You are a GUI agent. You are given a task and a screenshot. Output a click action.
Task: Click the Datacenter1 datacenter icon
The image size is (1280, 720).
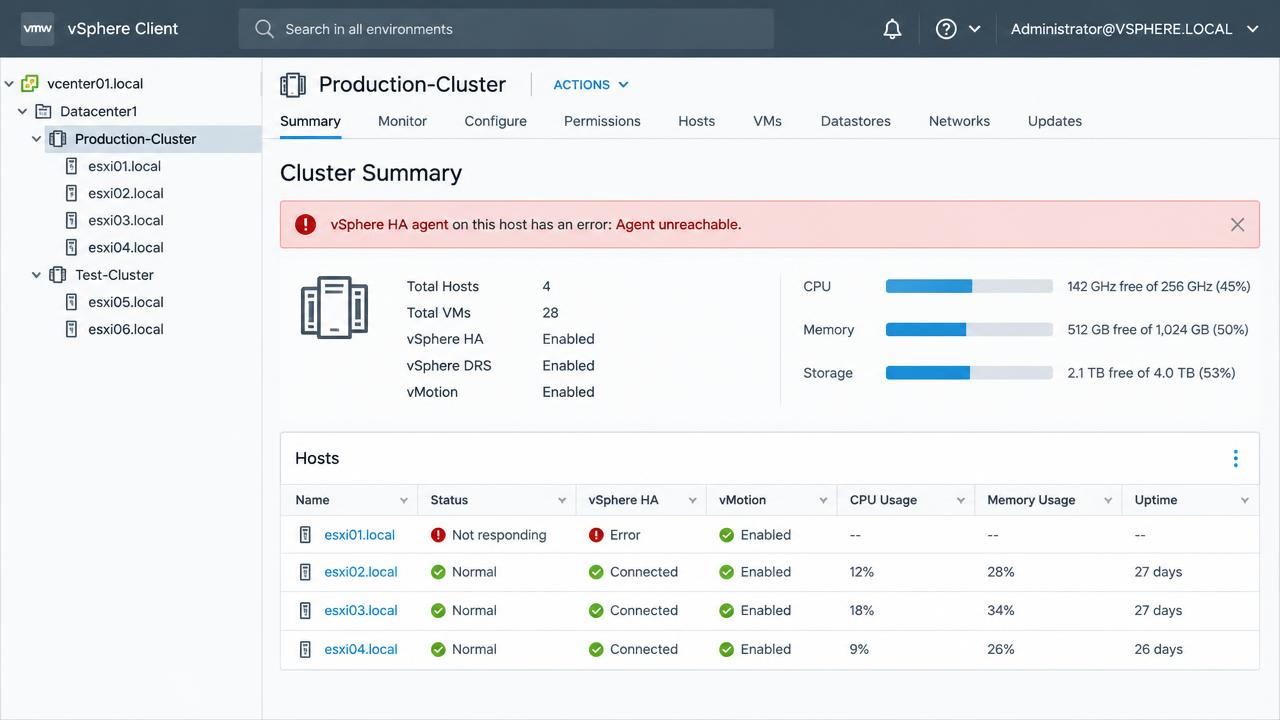pyautogui.click(x=43, y=111)
